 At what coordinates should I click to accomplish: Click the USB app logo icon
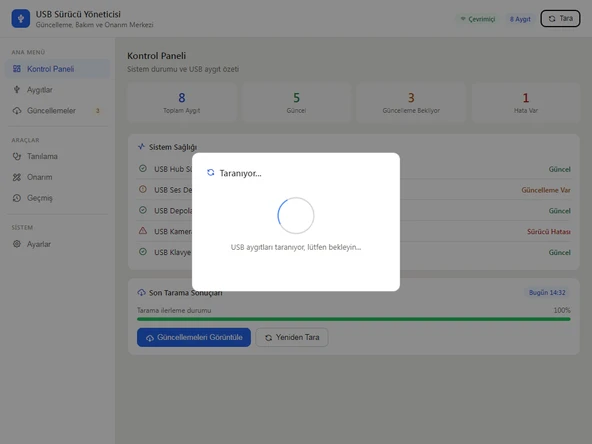pyautogui.click(x=21, y=18)
